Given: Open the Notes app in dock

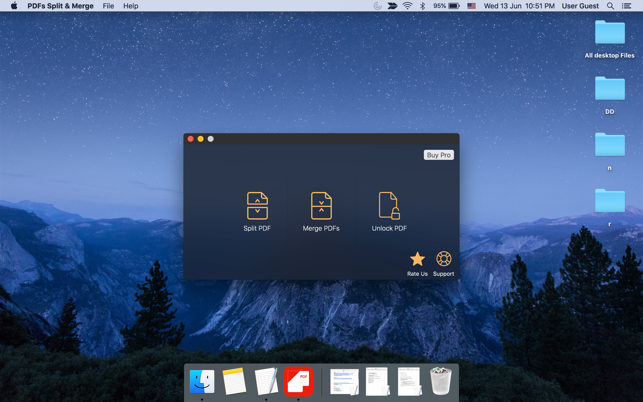Looking at the screenshot, I should coord(234,381).
